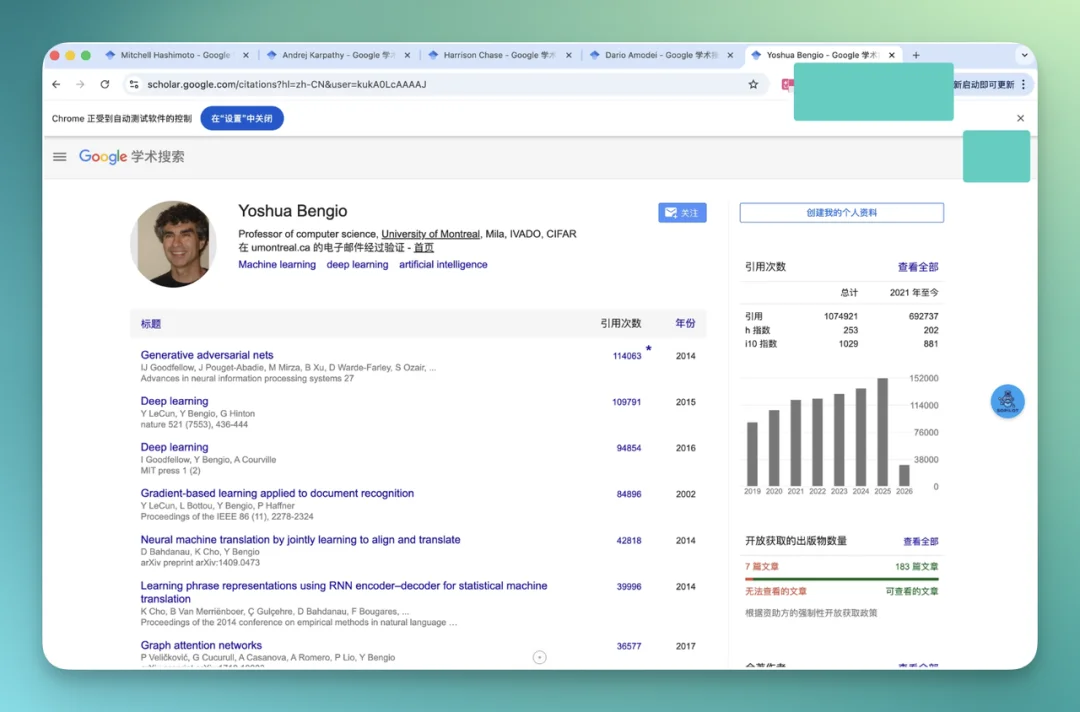Click the floating robot assistant icon
Screen dimensions: 1080x712
1007,401
